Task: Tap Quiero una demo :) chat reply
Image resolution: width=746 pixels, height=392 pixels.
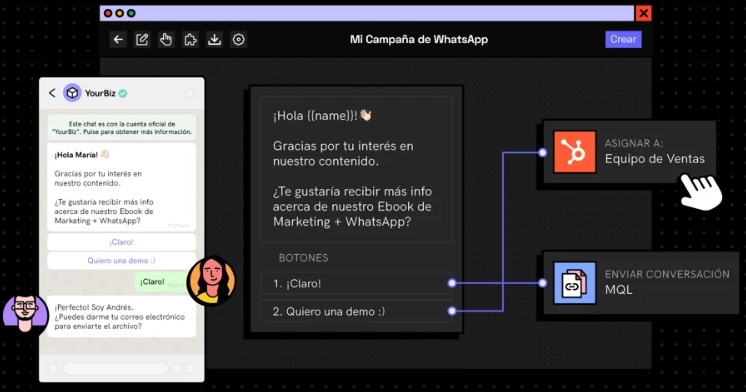Action: 121,261
